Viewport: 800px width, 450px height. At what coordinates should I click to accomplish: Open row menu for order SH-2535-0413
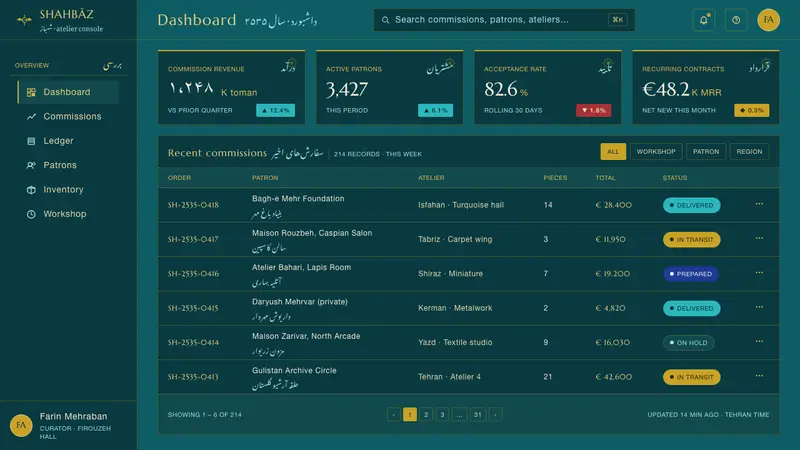(x=759, y=376)
